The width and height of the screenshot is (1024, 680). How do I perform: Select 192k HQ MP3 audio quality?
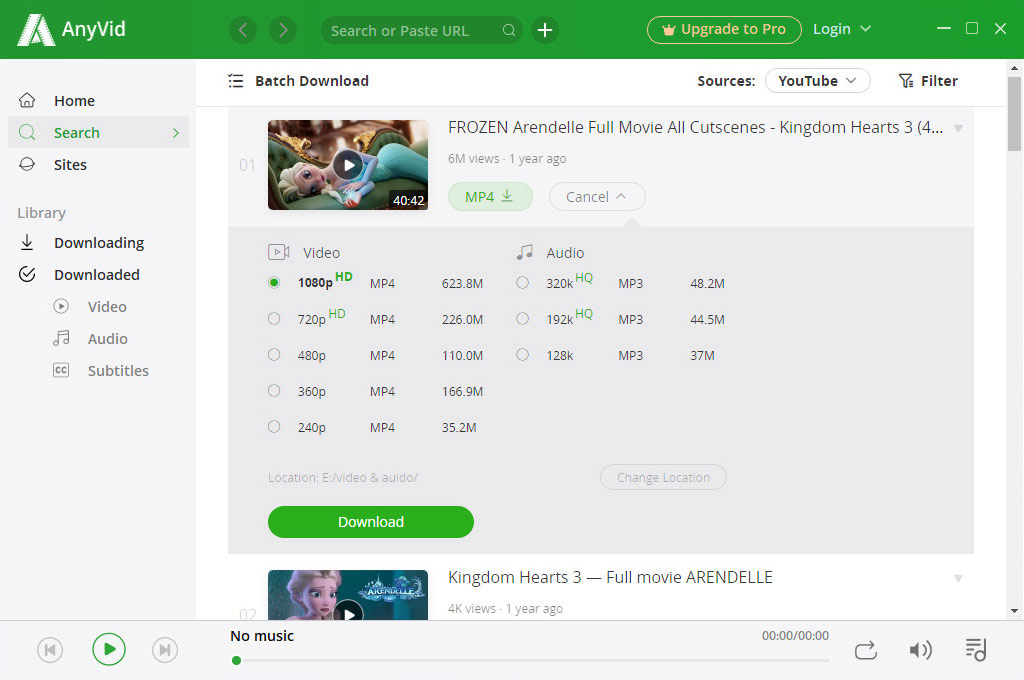(x=522, y=319)
